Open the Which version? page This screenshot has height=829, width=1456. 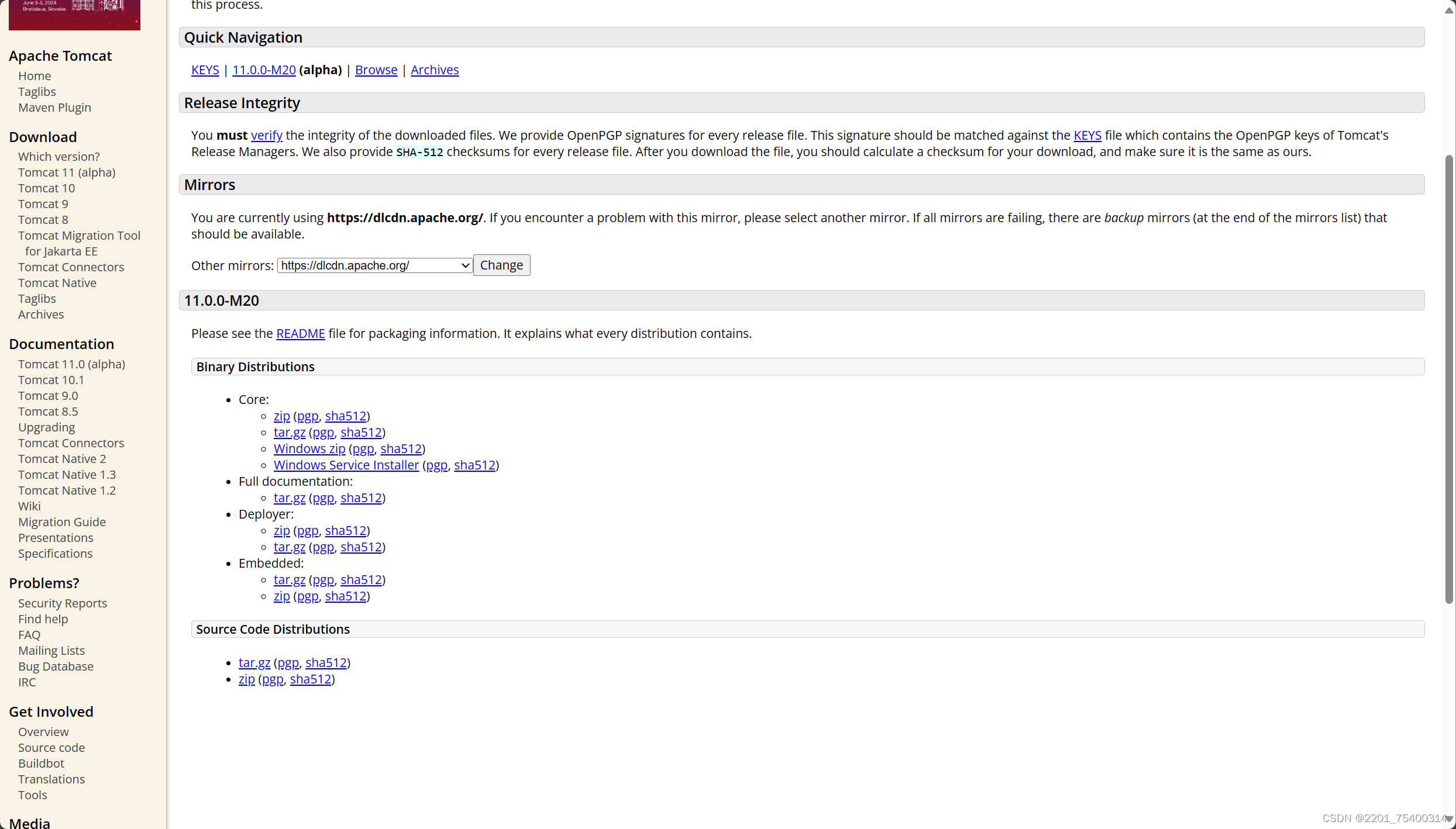coord(58,156)
